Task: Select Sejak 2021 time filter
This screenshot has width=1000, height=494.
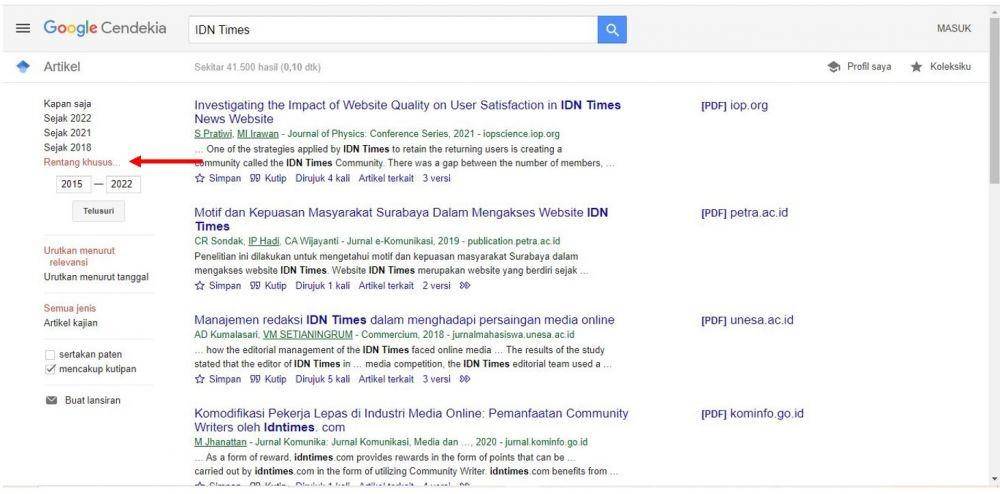Action: [x=68, y=133]
